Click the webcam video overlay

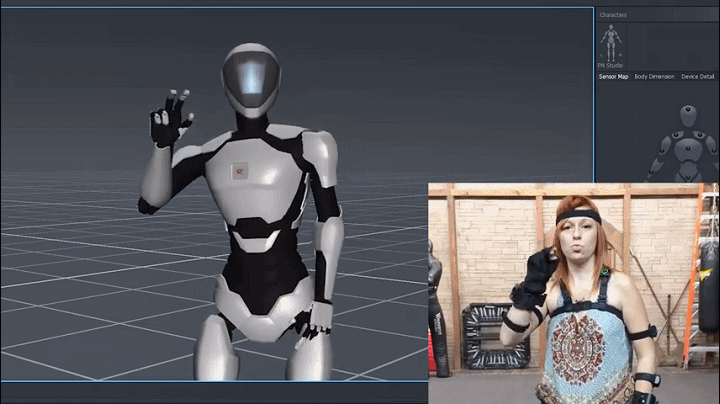[x=574, y=293]
